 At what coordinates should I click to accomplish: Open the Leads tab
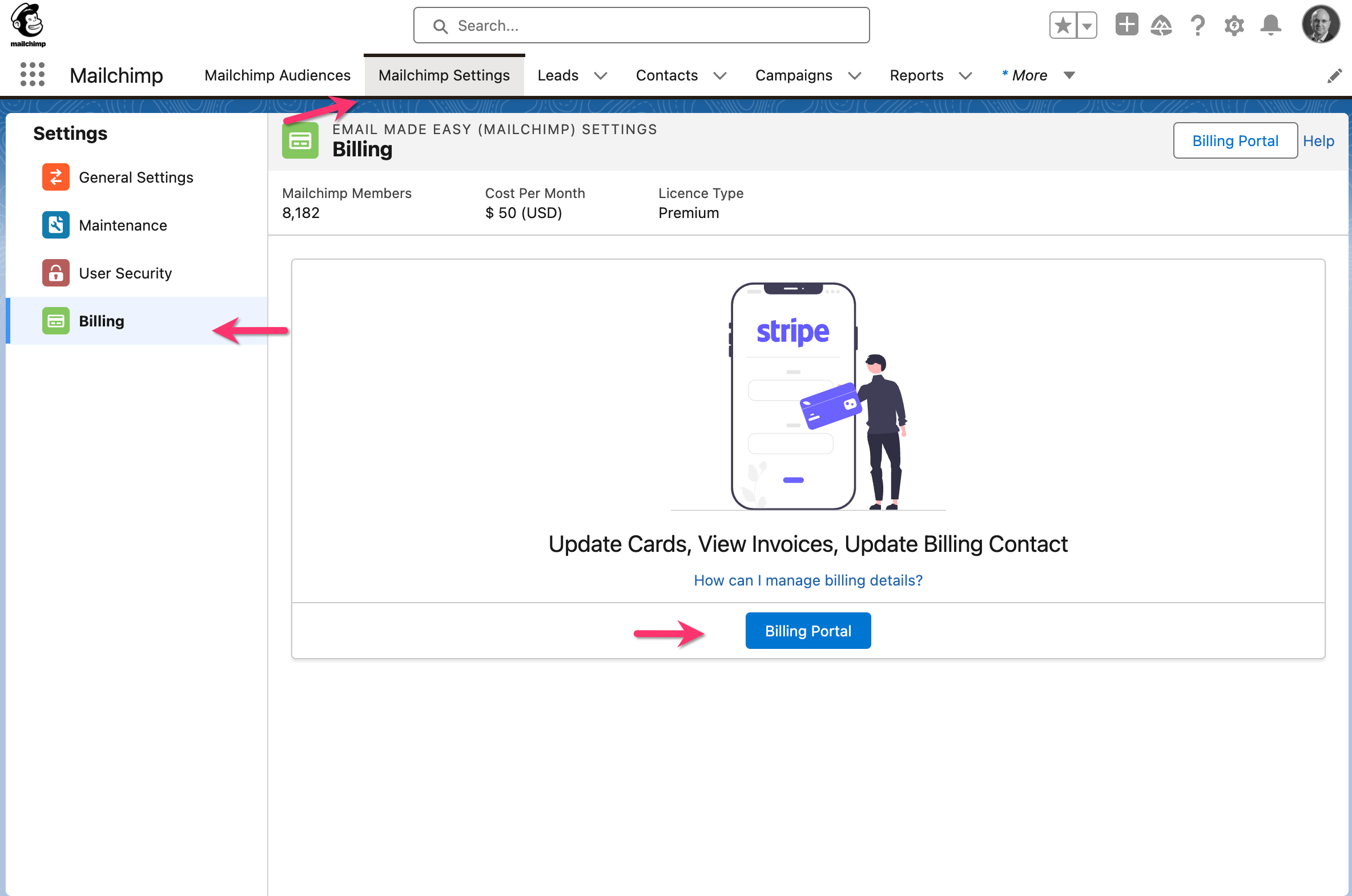(558, 75)
